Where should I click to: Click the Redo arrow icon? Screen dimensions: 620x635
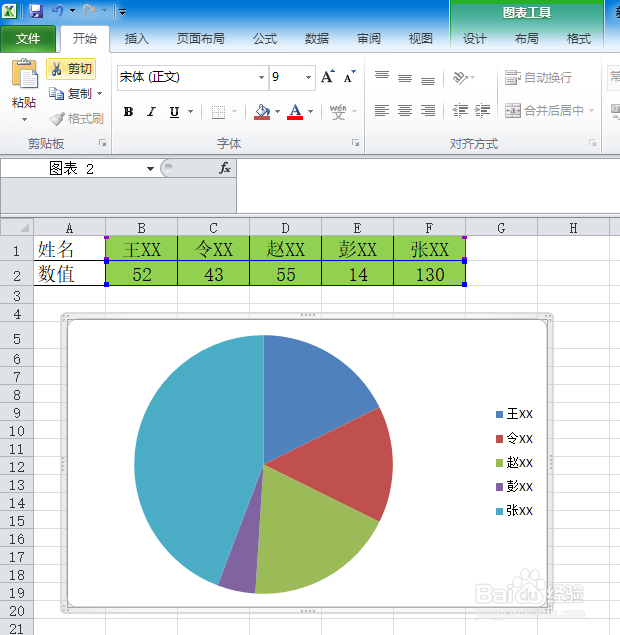(89, 11)
